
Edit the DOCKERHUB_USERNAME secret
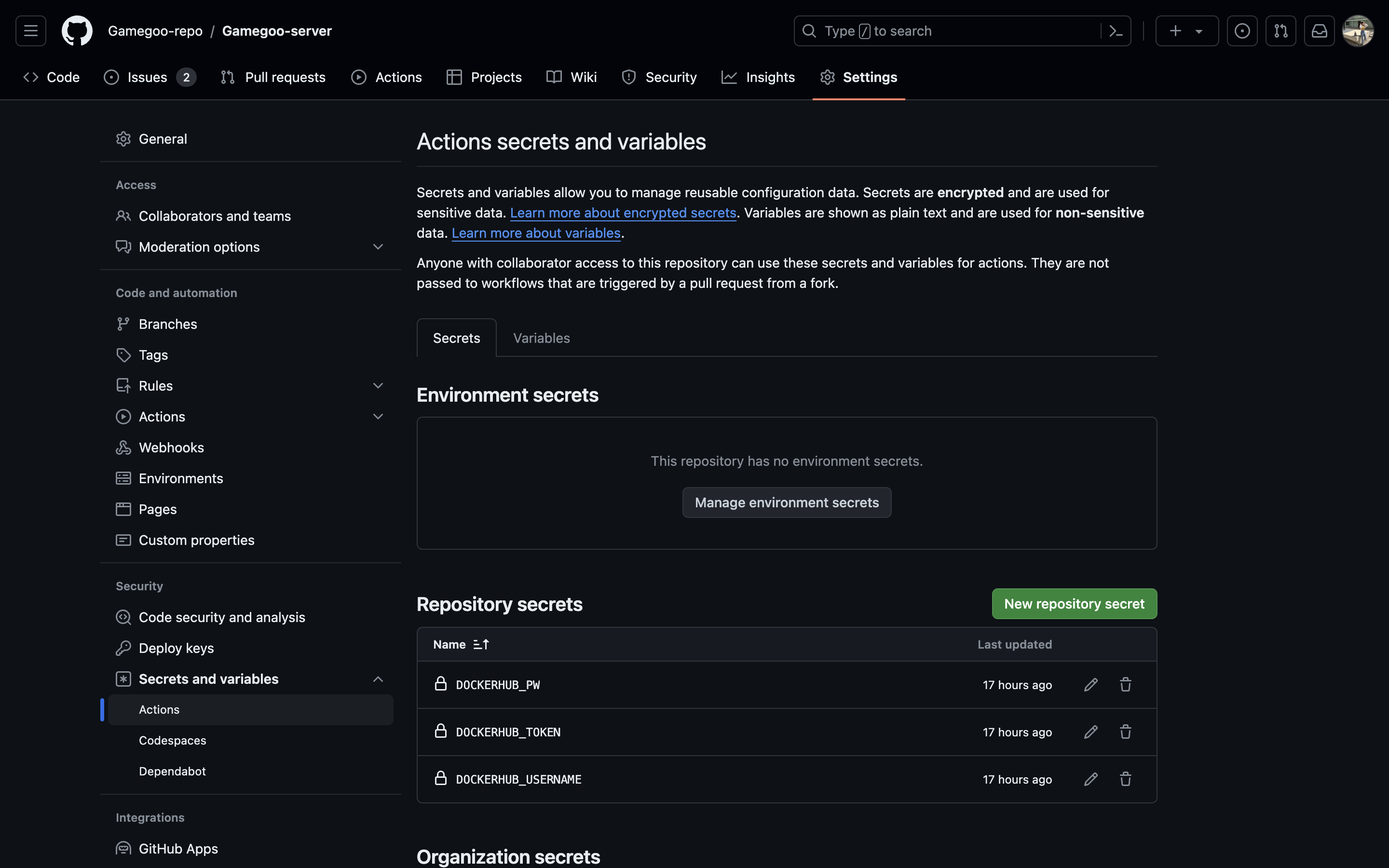pos(1090,779)
